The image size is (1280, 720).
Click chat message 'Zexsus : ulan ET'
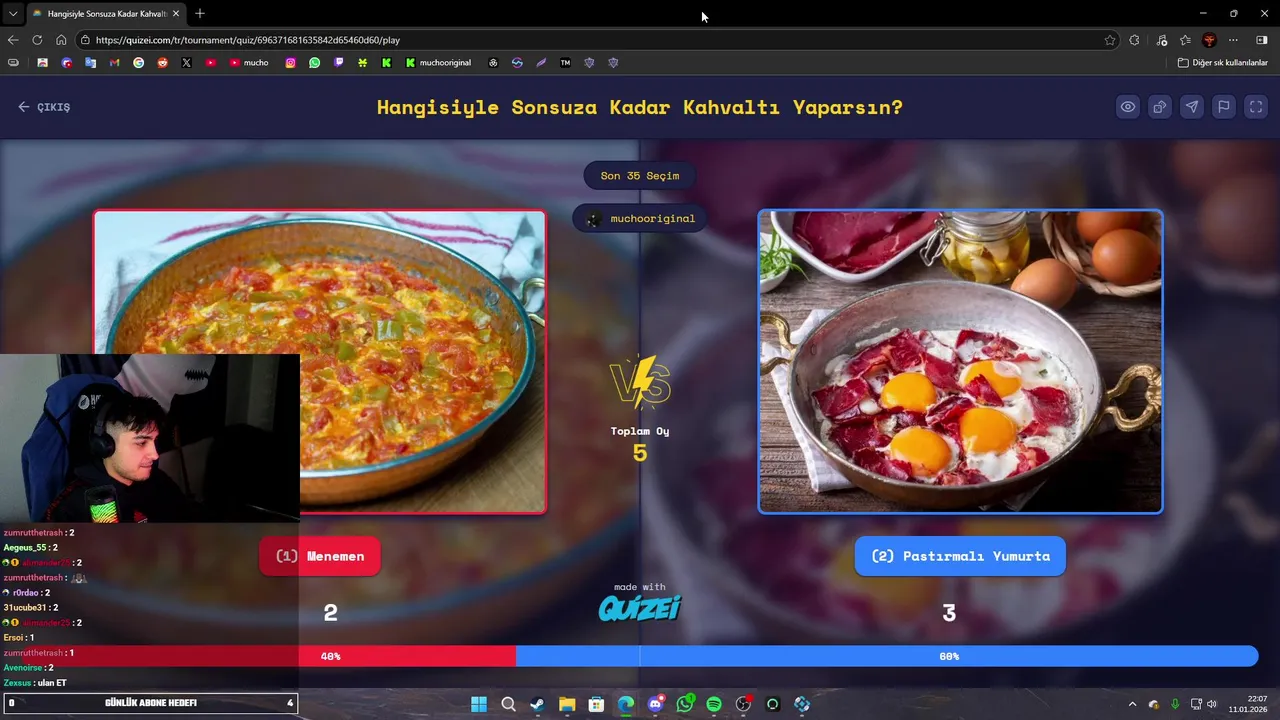point(35,683)
